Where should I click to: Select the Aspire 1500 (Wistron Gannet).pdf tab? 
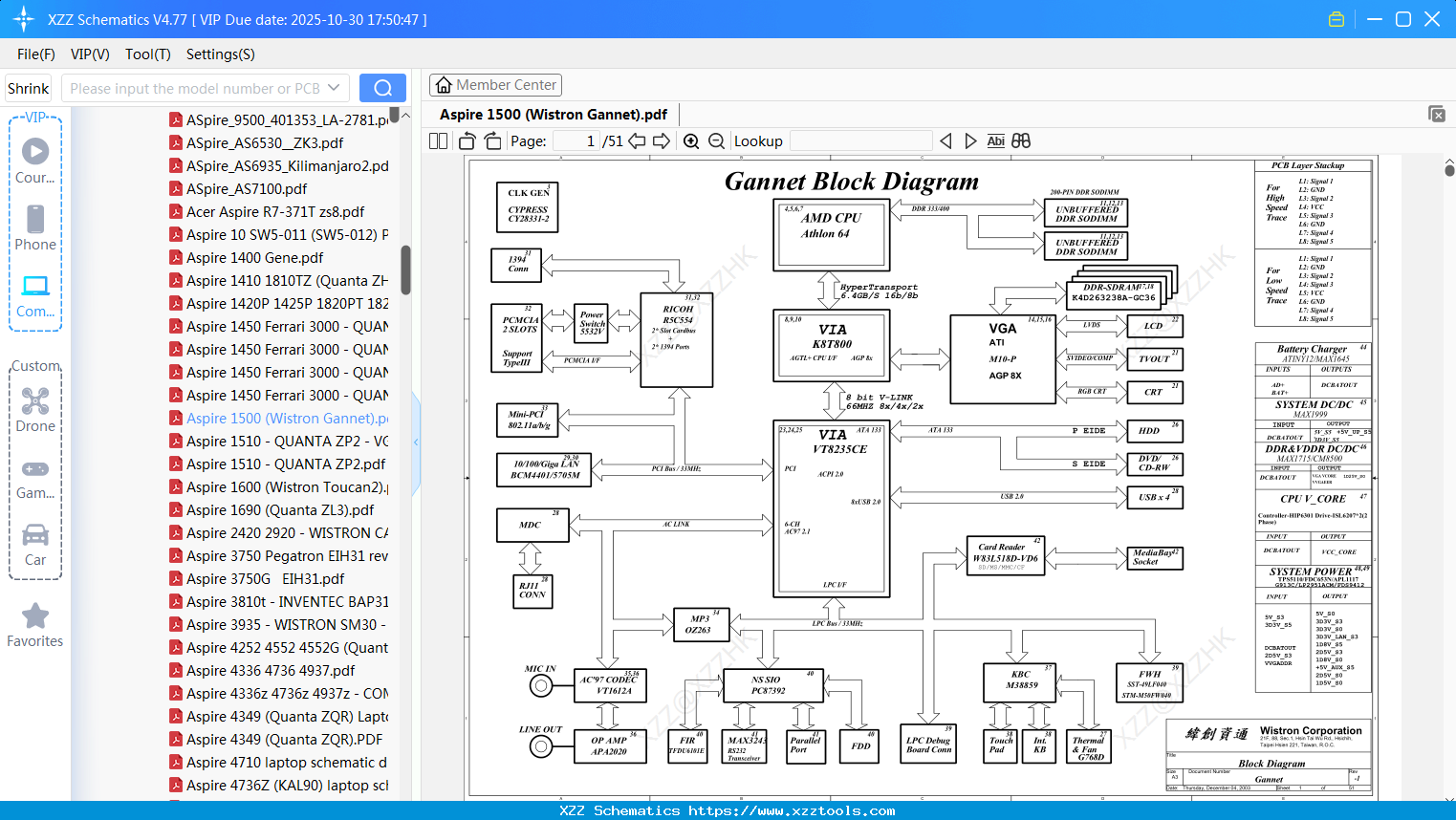click(x=554, y=115)
